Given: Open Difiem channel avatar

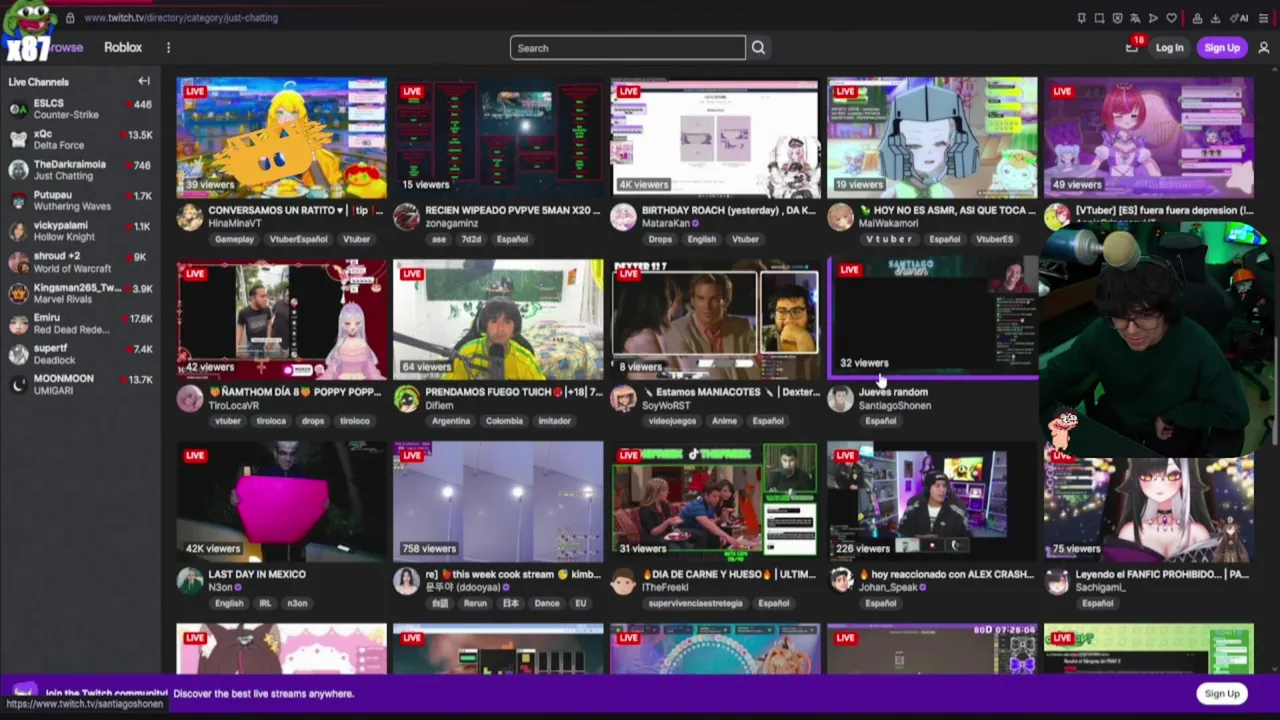Looking at the screenshot, I should (406, 399).
